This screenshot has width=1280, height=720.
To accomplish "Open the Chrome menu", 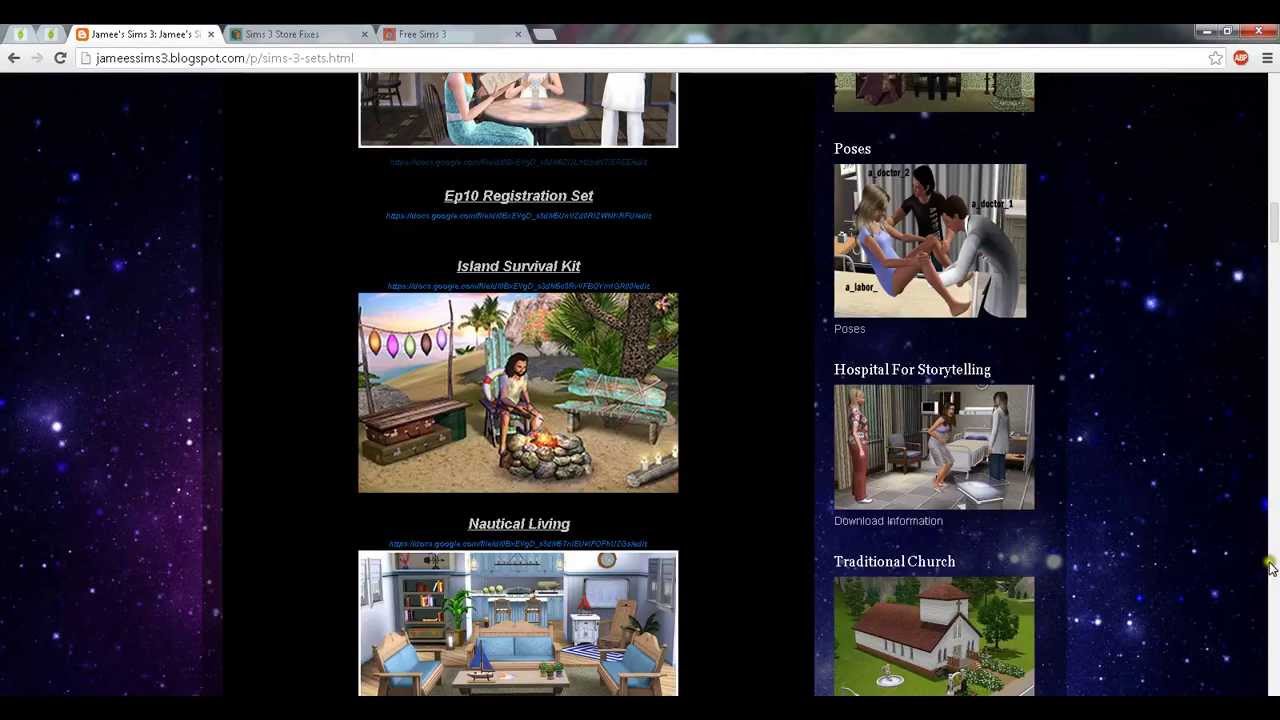I will [1267, 58].
